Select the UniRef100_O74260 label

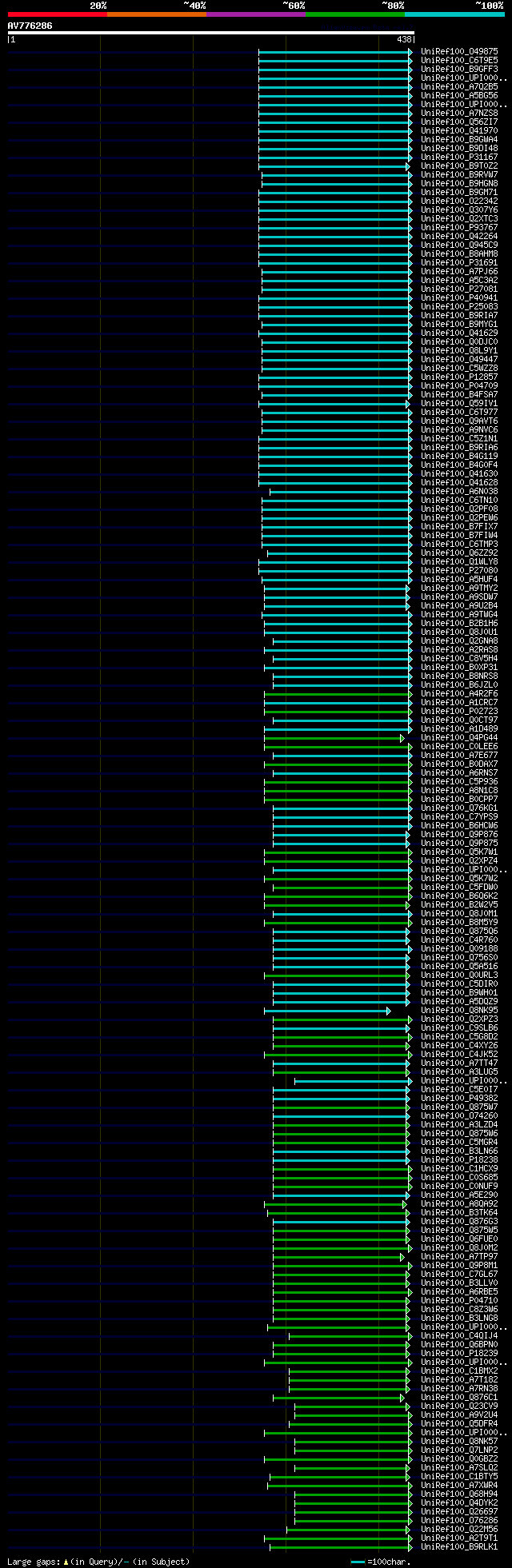[x=460, y=1116]
